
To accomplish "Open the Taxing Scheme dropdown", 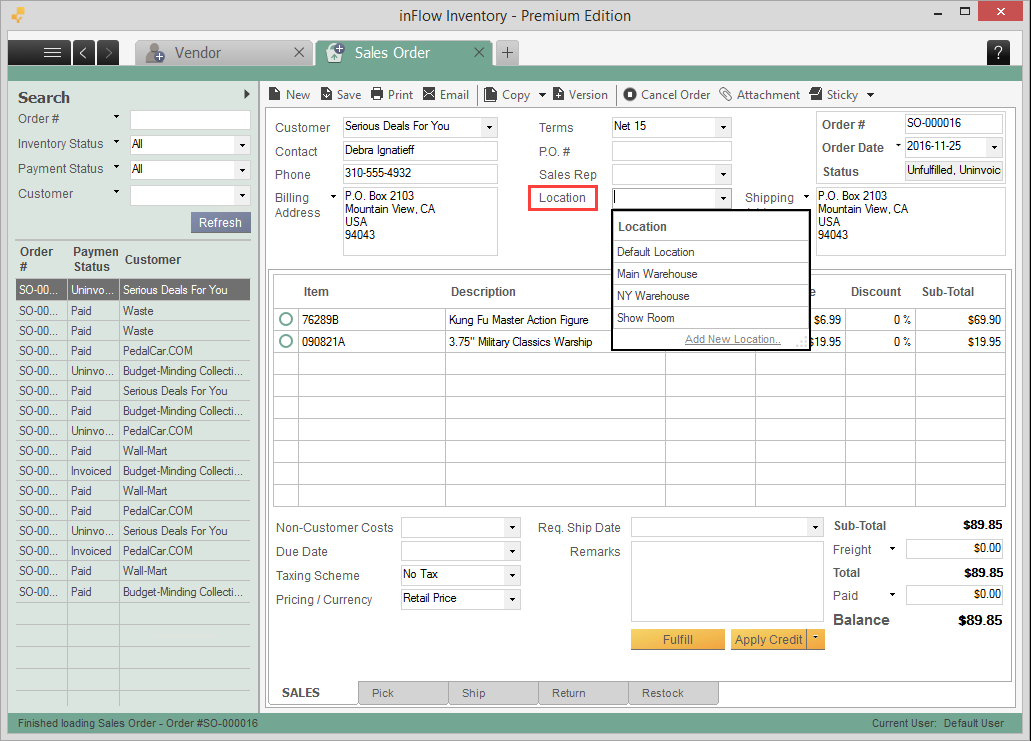I will [512, 575].
